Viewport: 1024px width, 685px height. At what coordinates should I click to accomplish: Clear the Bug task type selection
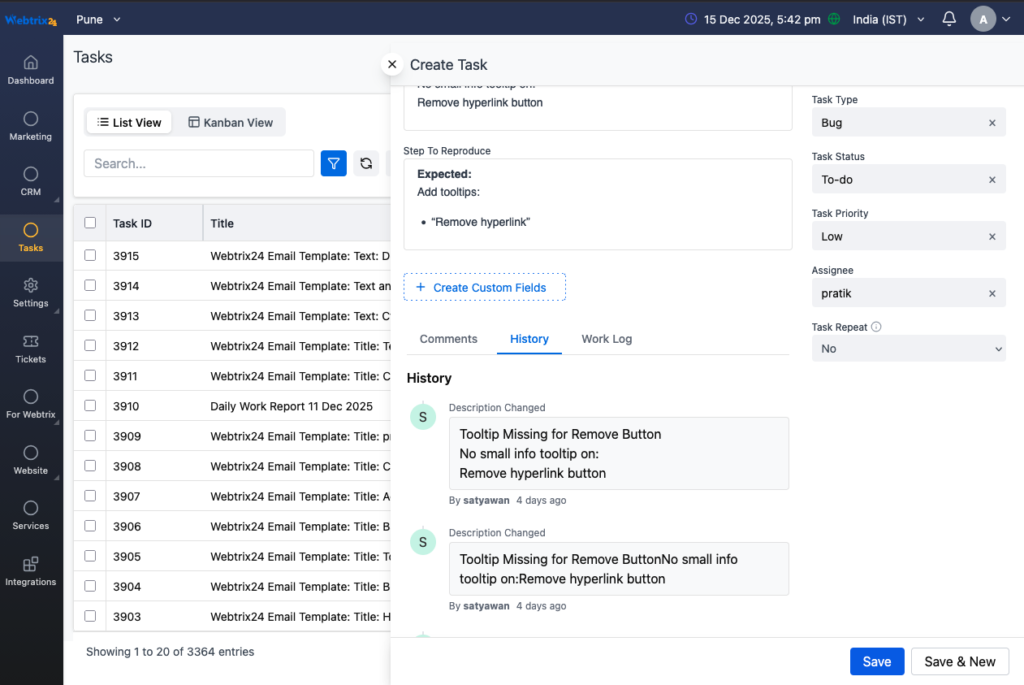[x=992, y=123]
